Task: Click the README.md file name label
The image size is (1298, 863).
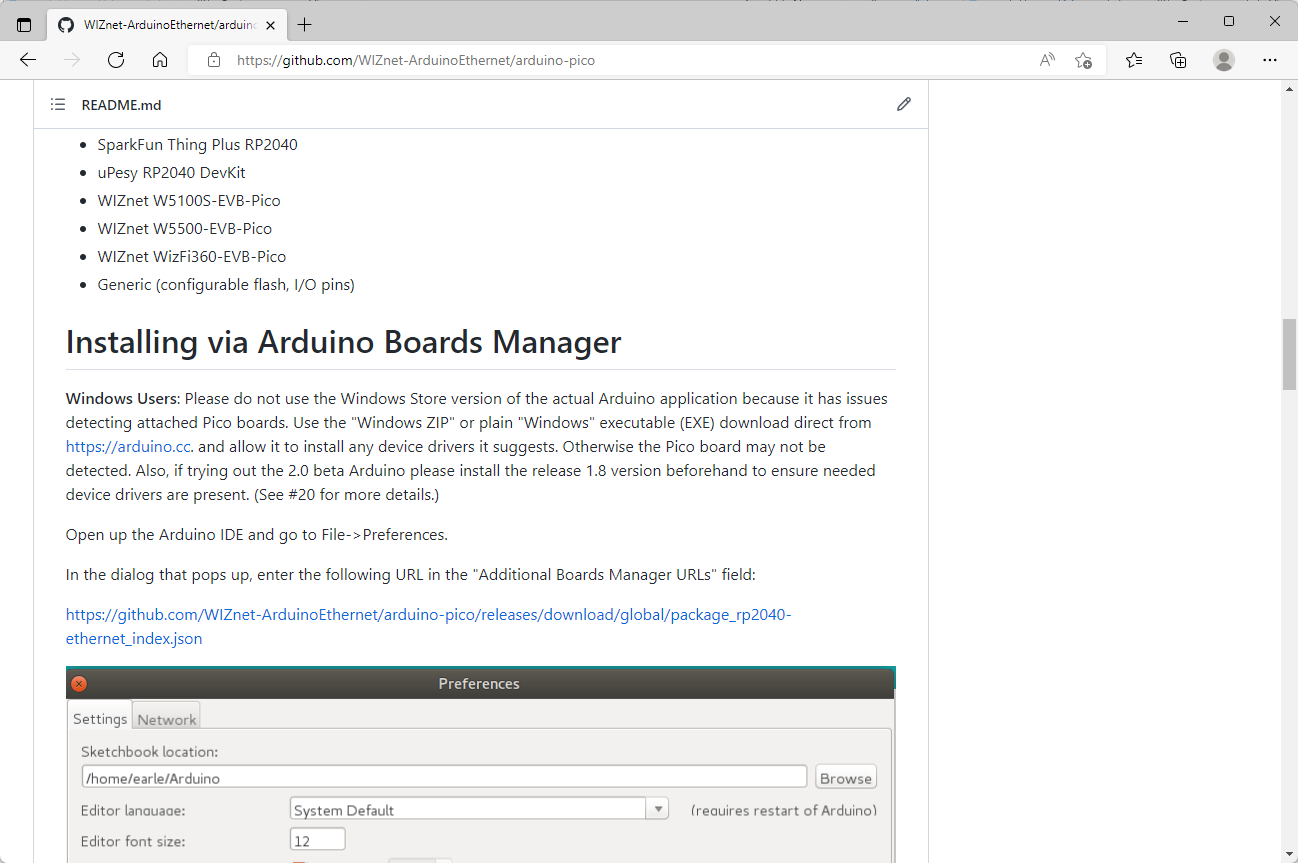Action: click(121, 104)
